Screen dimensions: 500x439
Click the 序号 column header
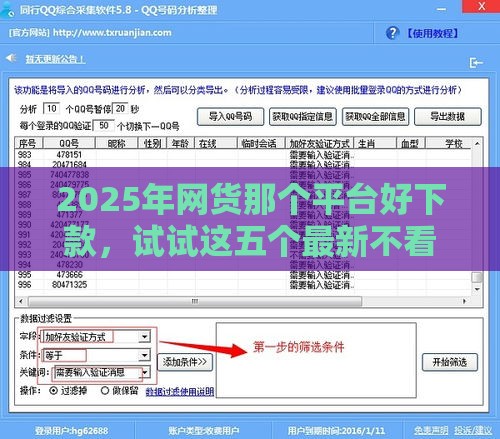coord(29,143)
